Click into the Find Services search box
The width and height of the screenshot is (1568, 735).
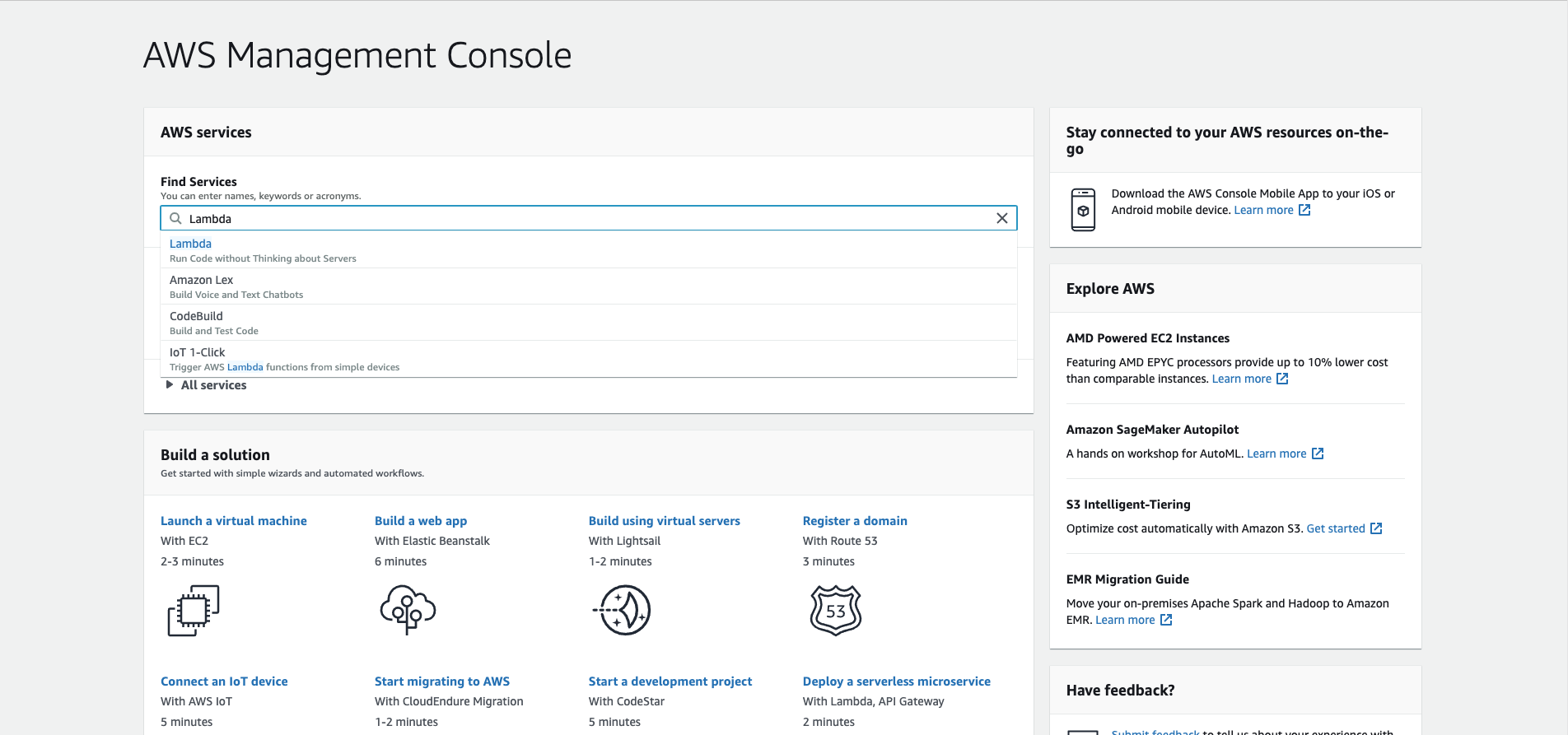(x=589, y=218)
